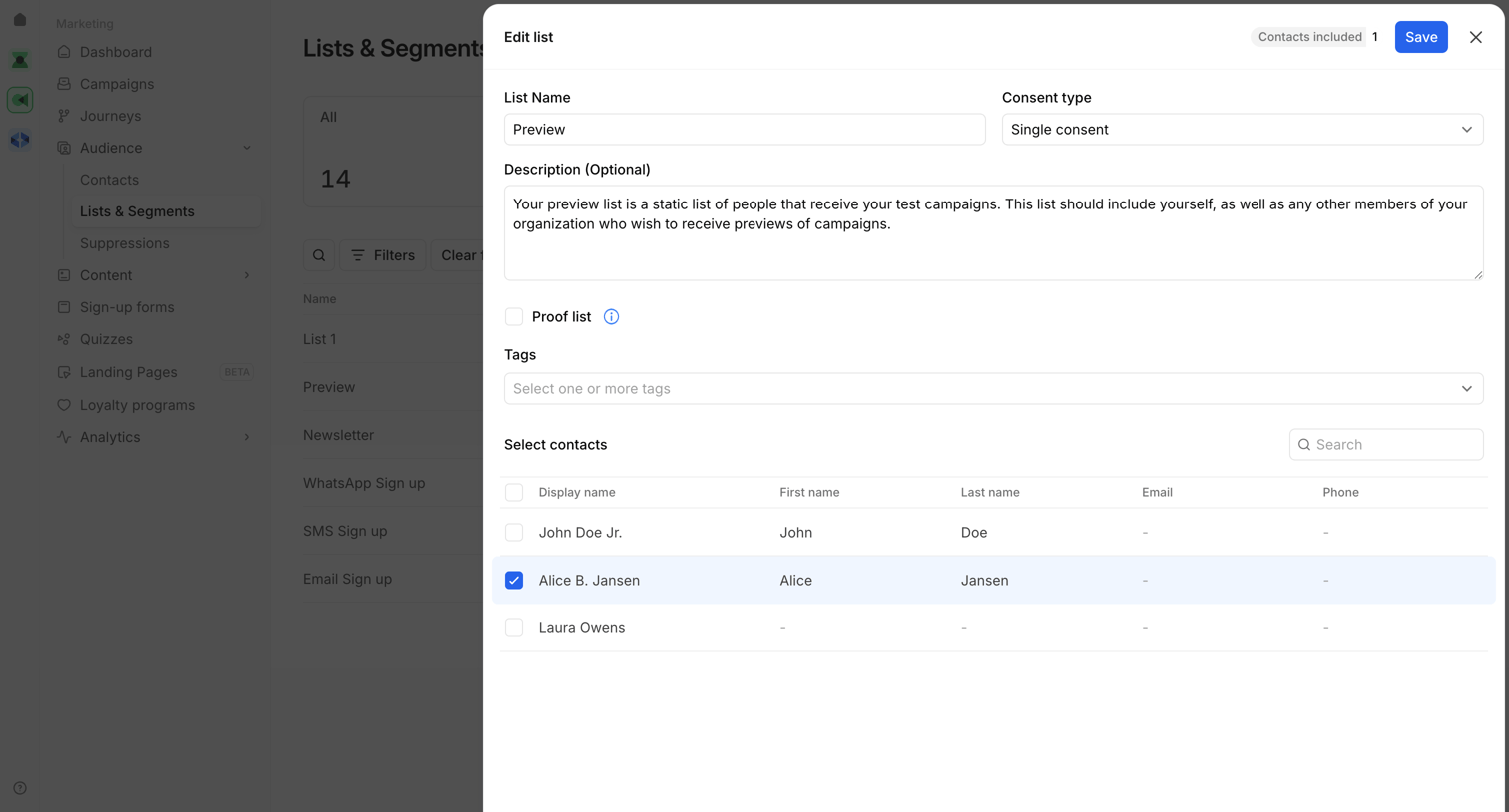The width and height of the screenshot is (1509, 812).
Task: Click the Proof list info icon
Action: click(611, 317)
